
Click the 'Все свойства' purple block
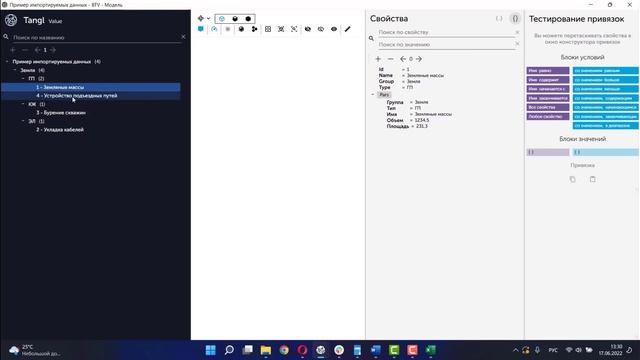[548, 107]
